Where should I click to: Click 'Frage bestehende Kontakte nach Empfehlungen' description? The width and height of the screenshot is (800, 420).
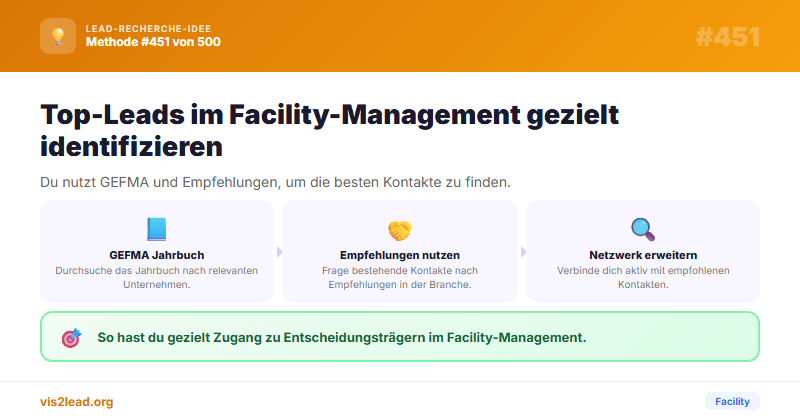click(400, 278)
